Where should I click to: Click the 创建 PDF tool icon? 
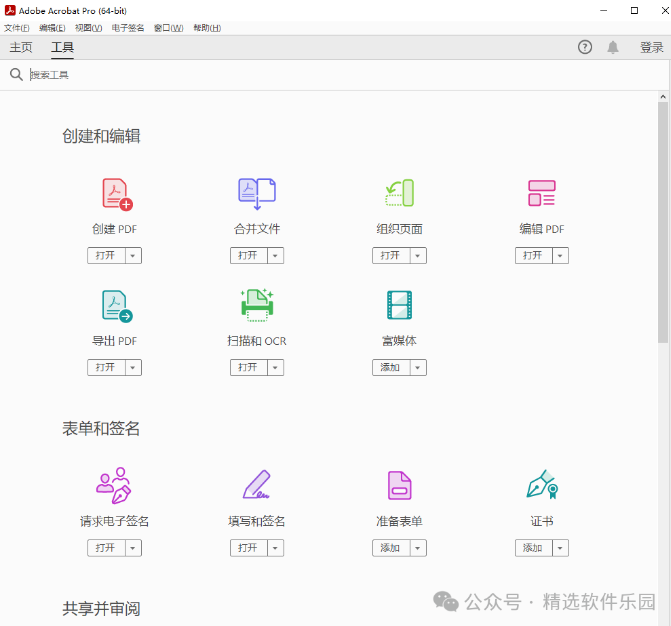(116, 193)
